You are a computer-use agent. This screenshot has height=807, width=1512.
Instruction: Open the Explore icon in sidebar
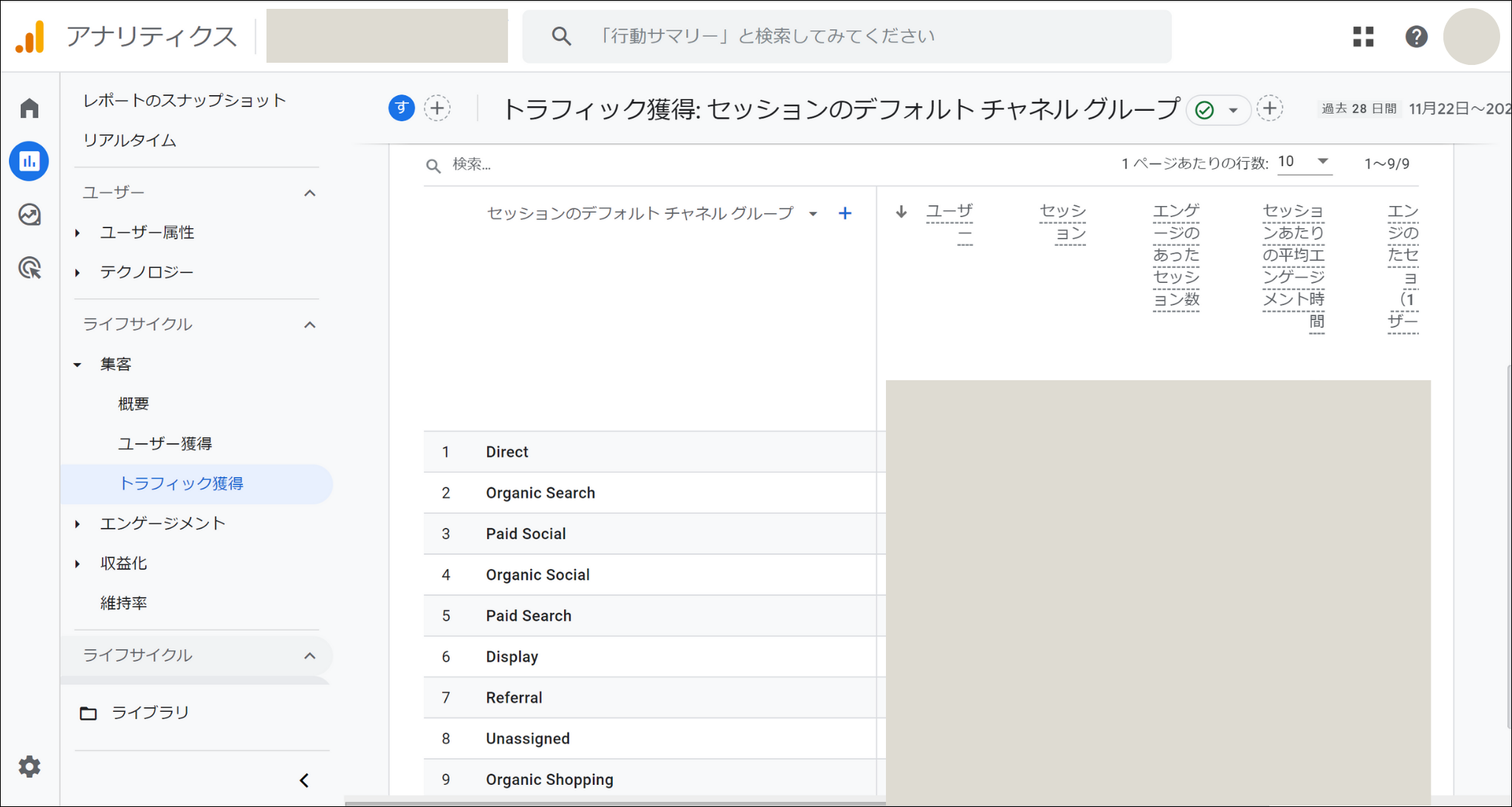point(30,215)
